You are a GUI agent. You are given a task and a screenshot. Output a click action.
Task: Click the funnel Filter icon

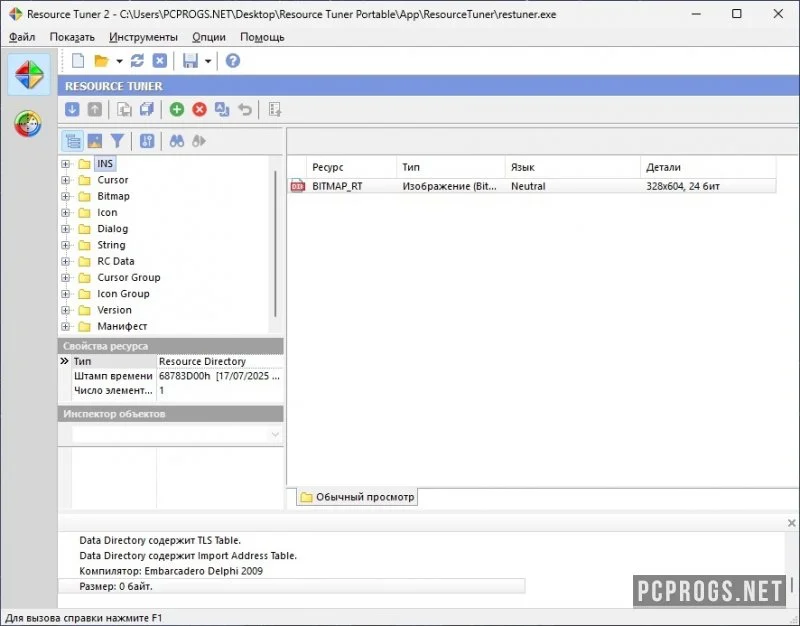pos(117,141)
